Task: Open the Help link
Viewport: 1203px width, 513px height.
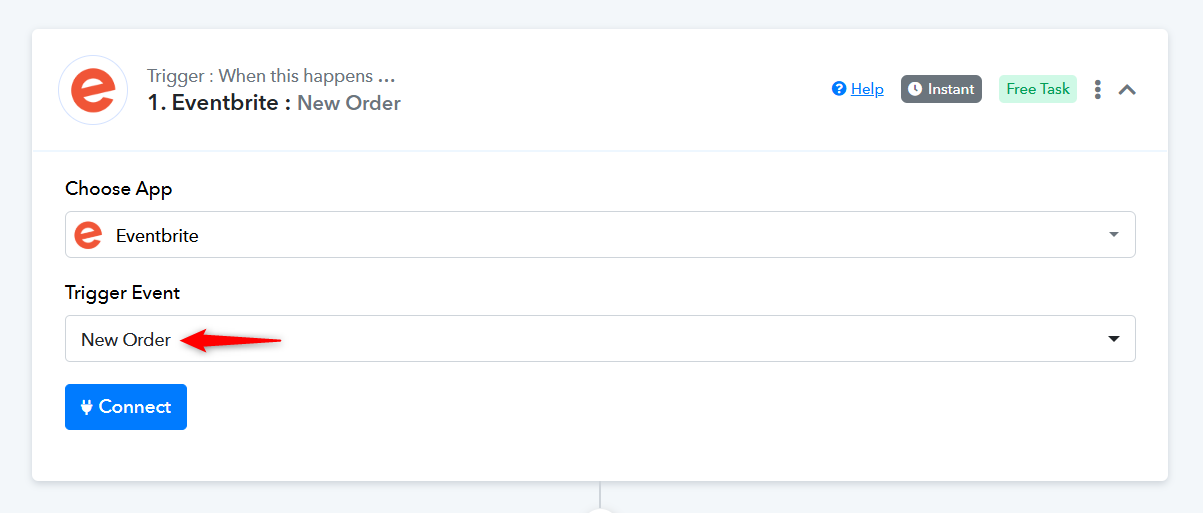Action: coord(867,89)
